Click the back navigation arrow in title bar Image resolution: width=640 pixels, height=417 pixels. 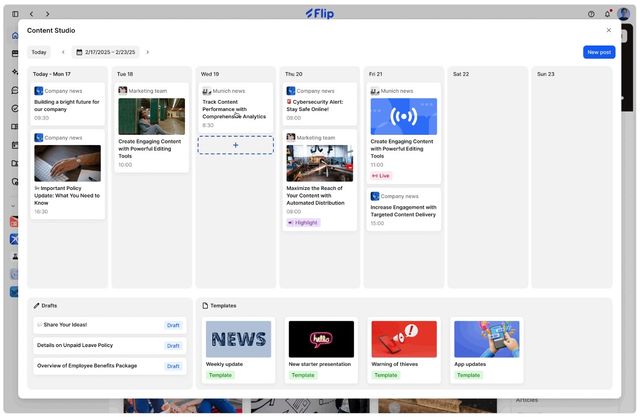pyautogui.click(x=31, y=14)
